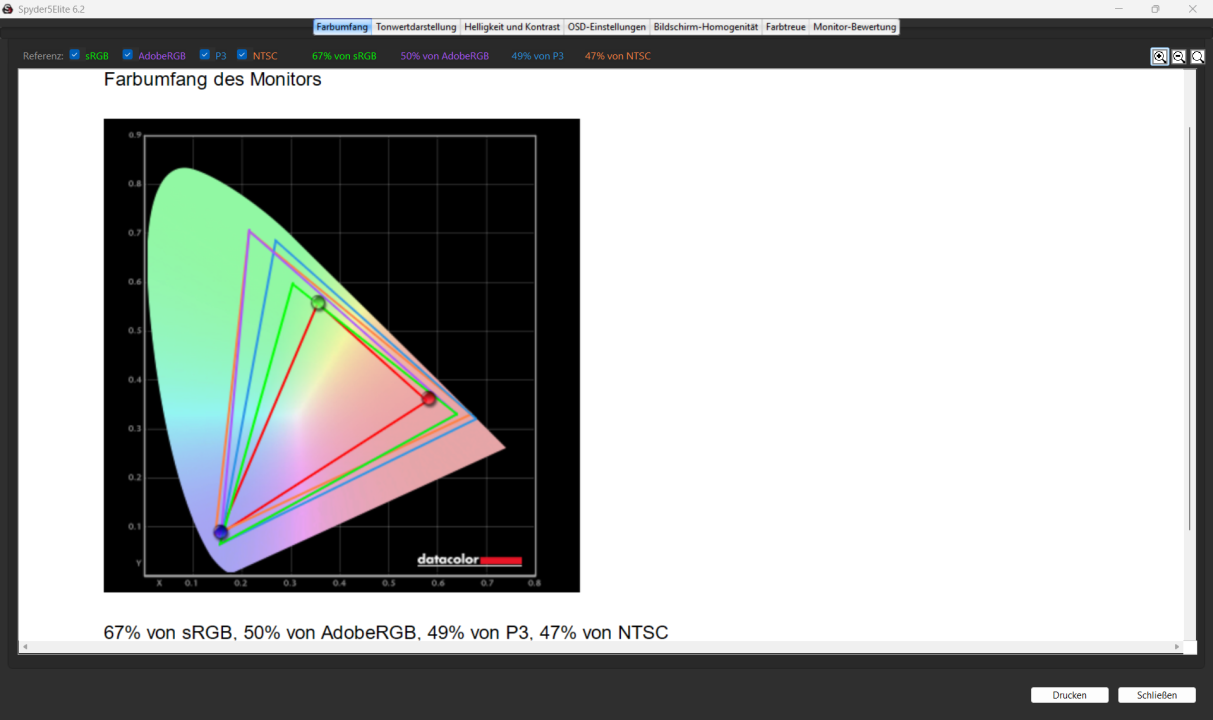The image size is (1213, 720).
Task: Click the reset zoom magnifier icon
Action: 1197,57
